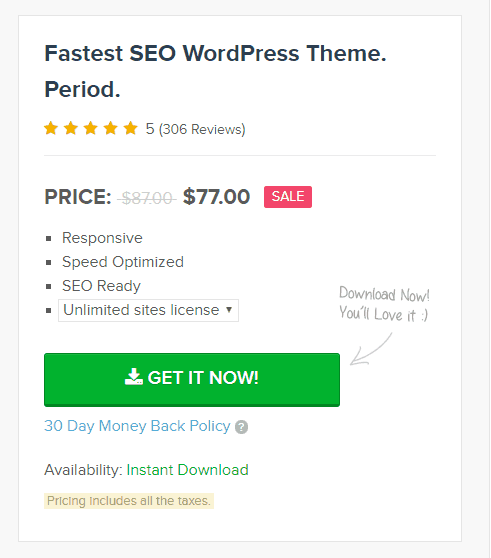
Task: Click the first rating star
Action: (x=51, y=128)
